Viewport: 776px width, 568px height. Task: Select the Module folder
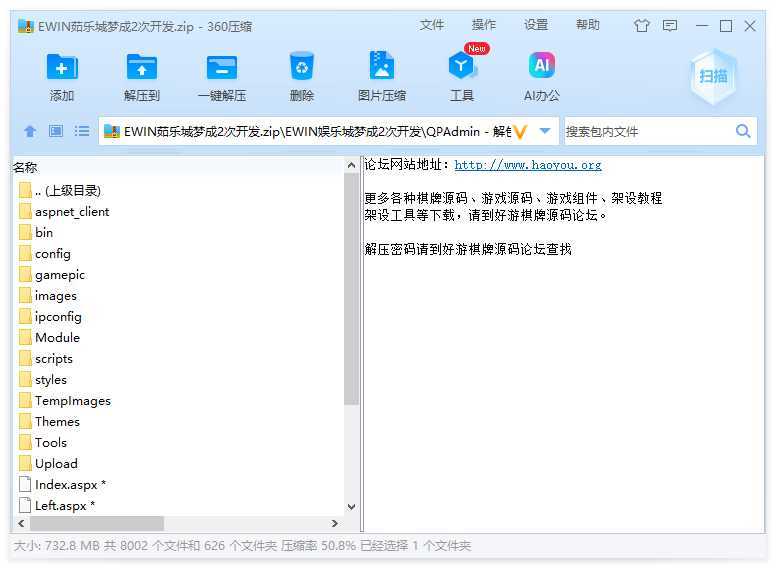point(49,337)
